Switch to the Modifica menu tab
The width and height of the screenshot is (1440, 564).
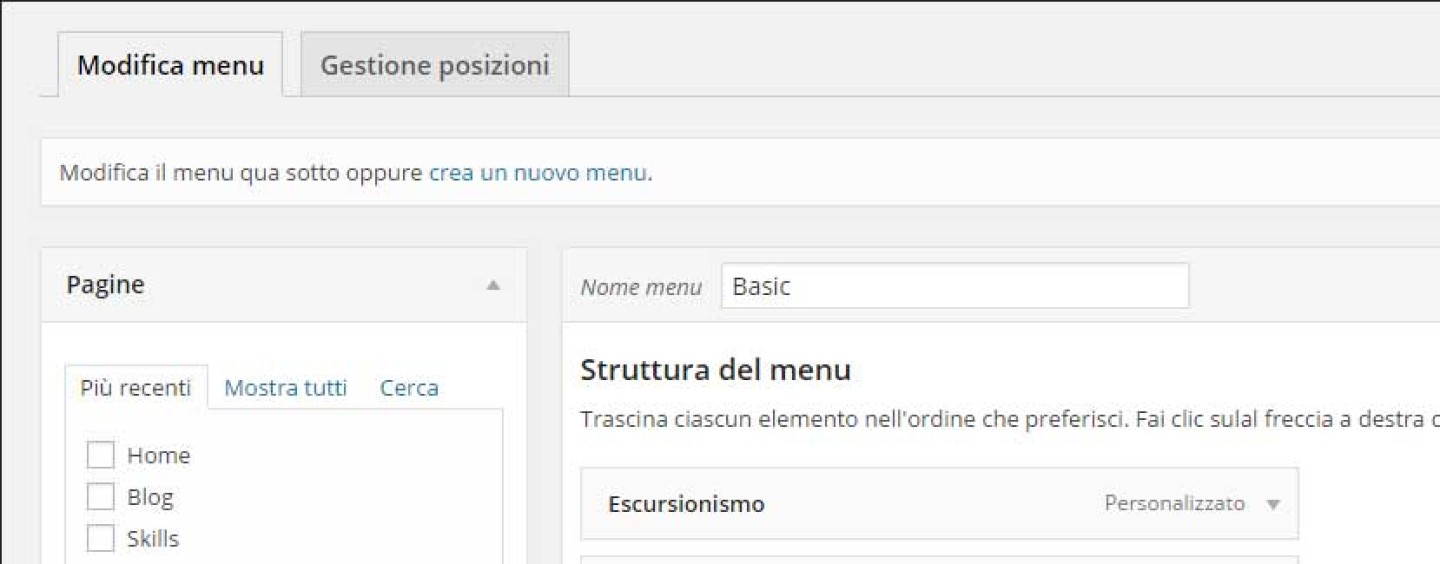[170, 65]
